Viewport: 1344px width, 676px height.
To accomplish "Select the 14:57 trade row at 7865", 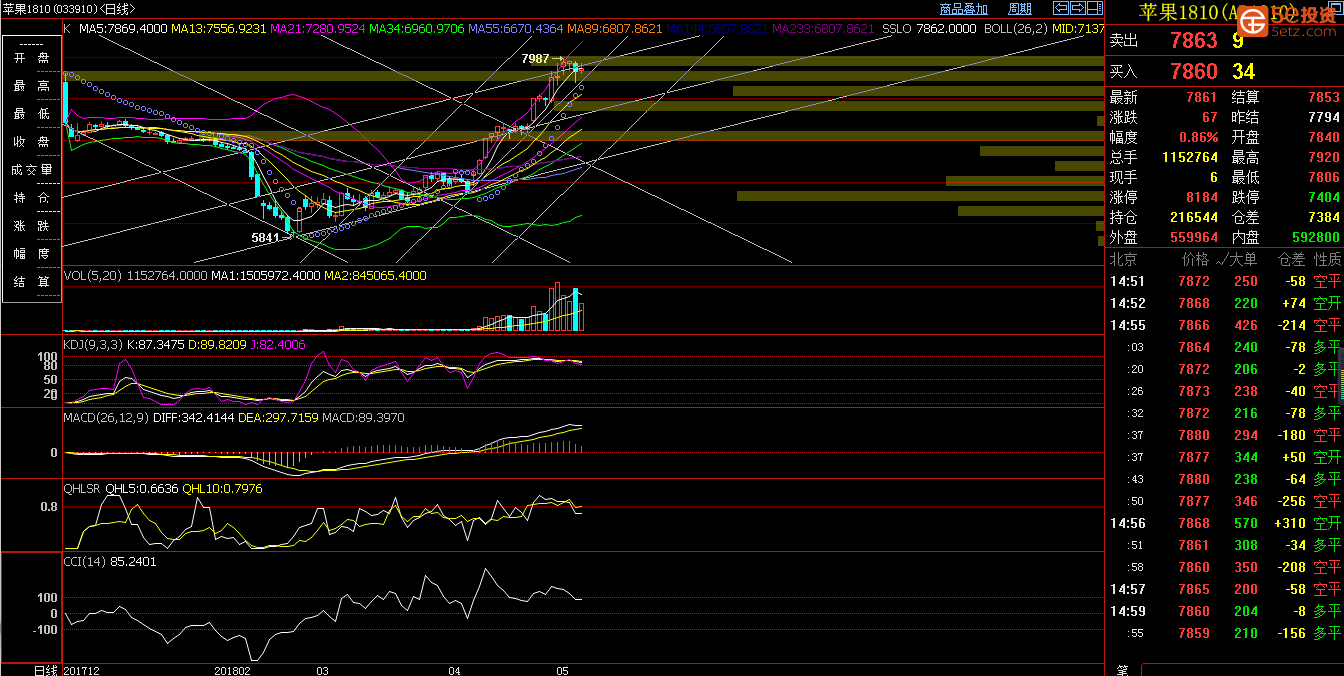I will pyautogui.click(x=1225, y=589).
